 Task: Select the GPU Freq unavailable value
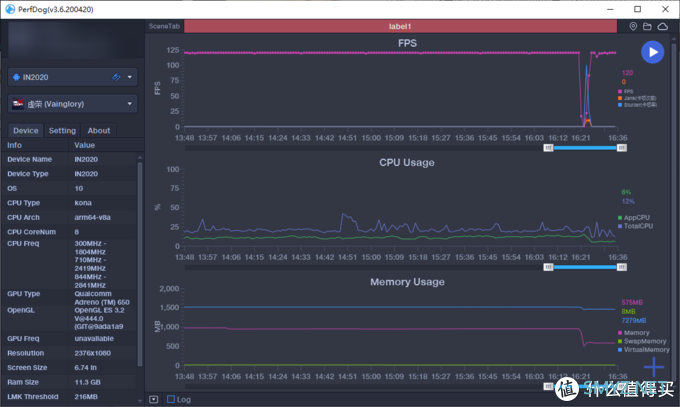(94, 338)
